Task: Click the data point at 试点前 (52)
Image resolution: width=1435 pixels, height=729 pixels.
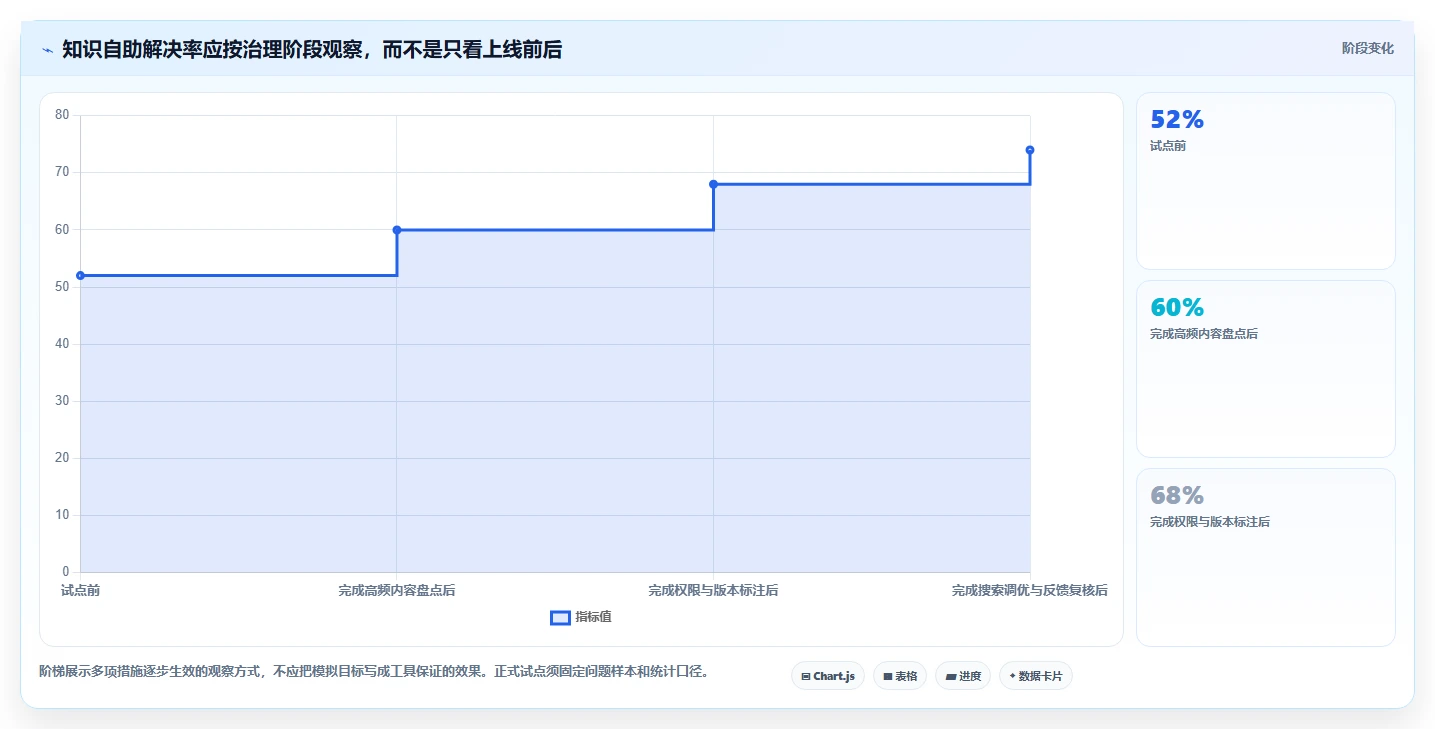Action: 80,276
